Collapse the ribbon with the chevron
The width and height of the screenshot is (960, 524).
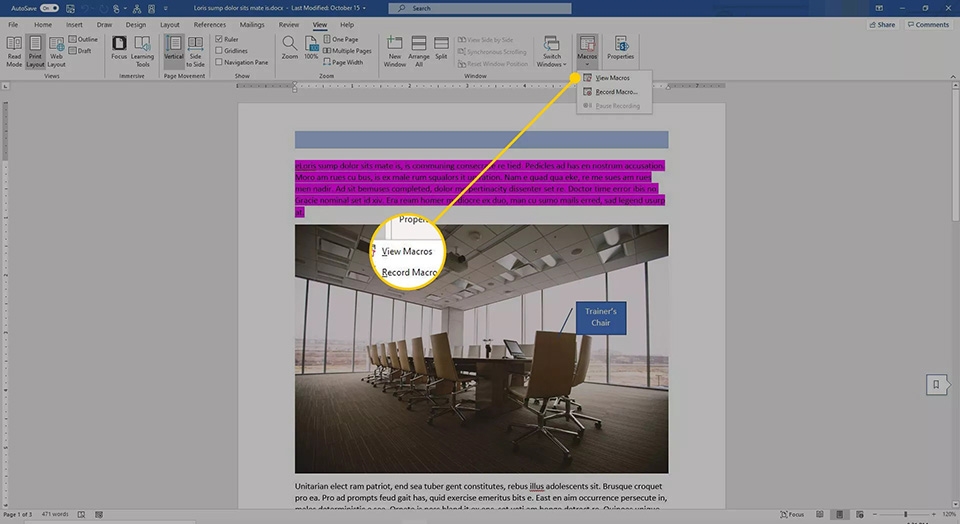coord(953,77)
